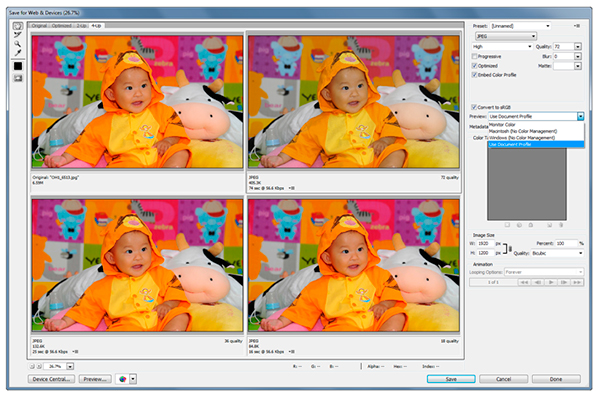This screenshot has height=398, width=600.
Task: Toggle the Optimized checkbox
Action: click(x=474, y=66)
